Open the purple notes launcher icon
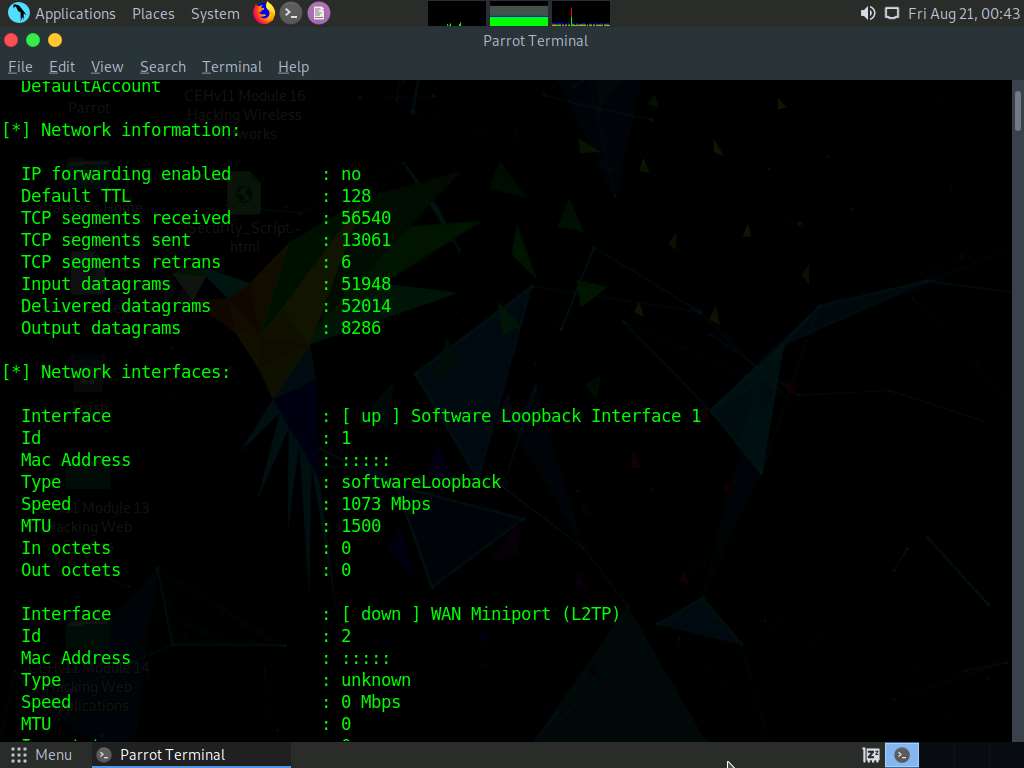This screenshot has width=1024, height=768. pyautogui.click(x=319, y=13)
